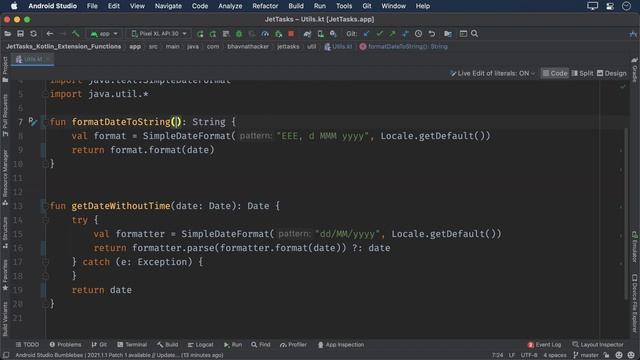Viewport: 640px width, 360px height.
Task: Click the editor vertical scrollbar
Action: point(626,213)
